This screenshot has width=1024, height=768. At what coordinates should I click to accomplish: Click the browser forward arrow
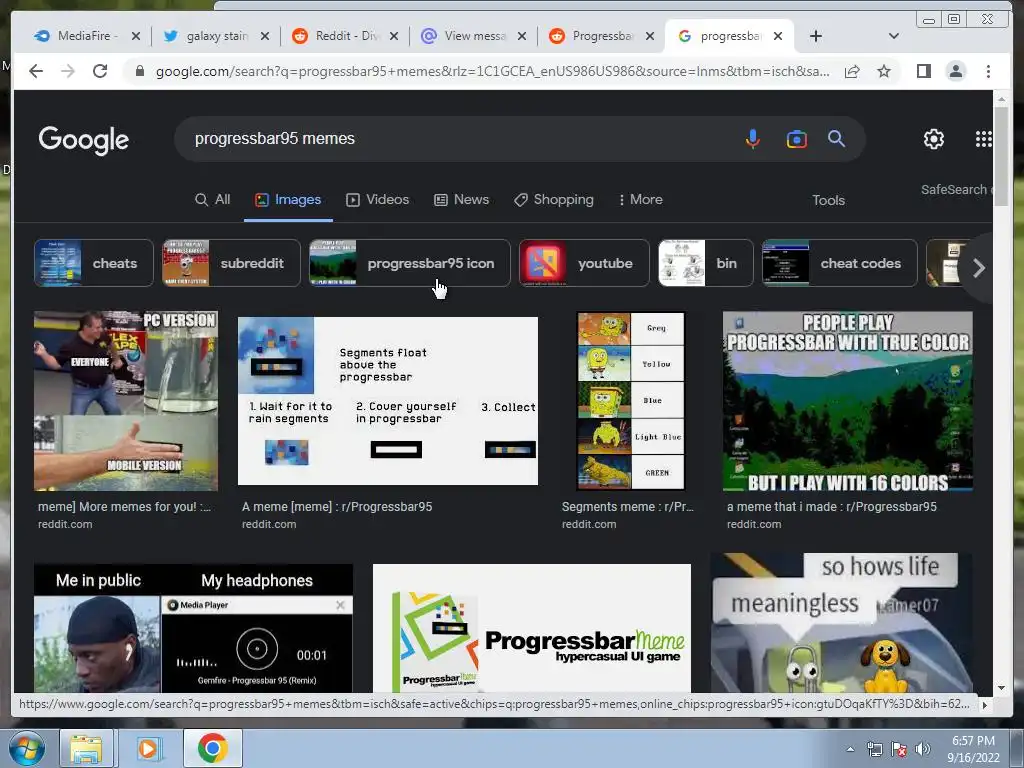click(68, 71)
